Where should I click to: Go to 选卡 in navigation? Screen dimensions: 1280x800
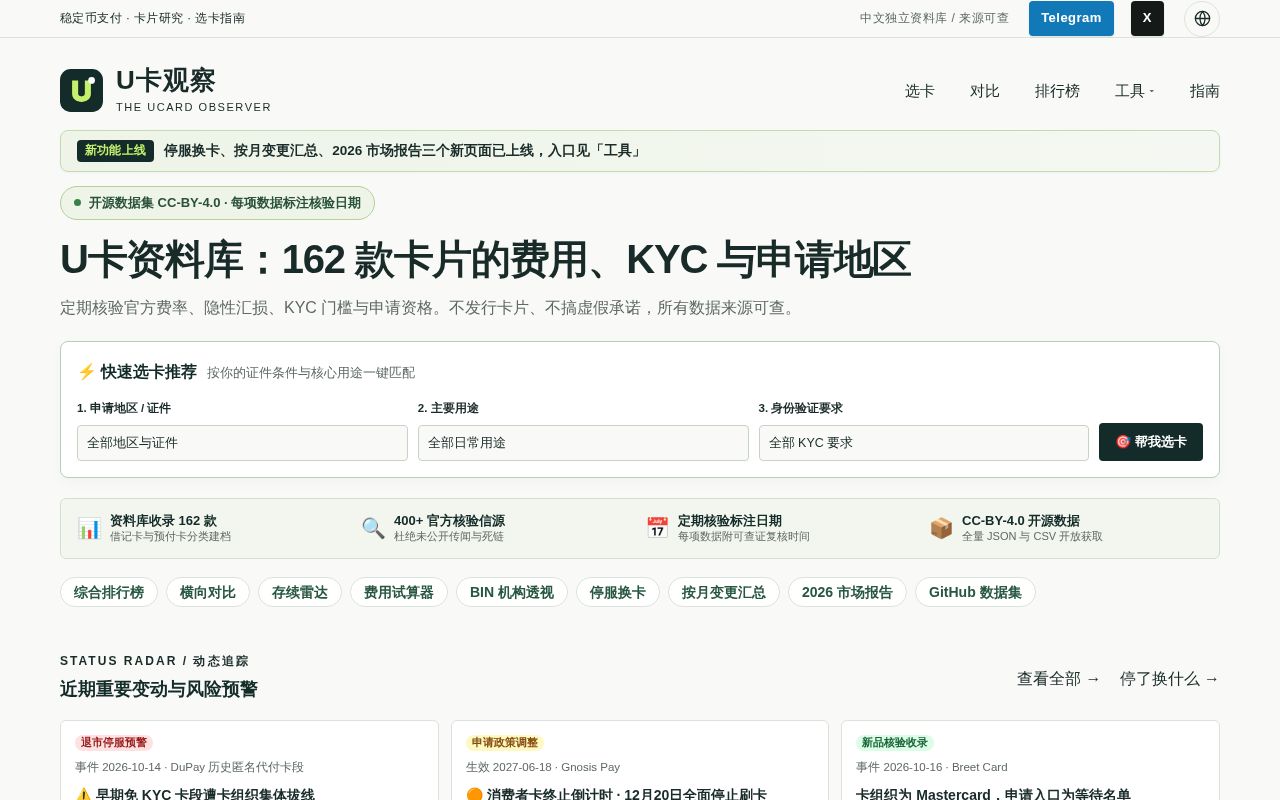[920, 91]
